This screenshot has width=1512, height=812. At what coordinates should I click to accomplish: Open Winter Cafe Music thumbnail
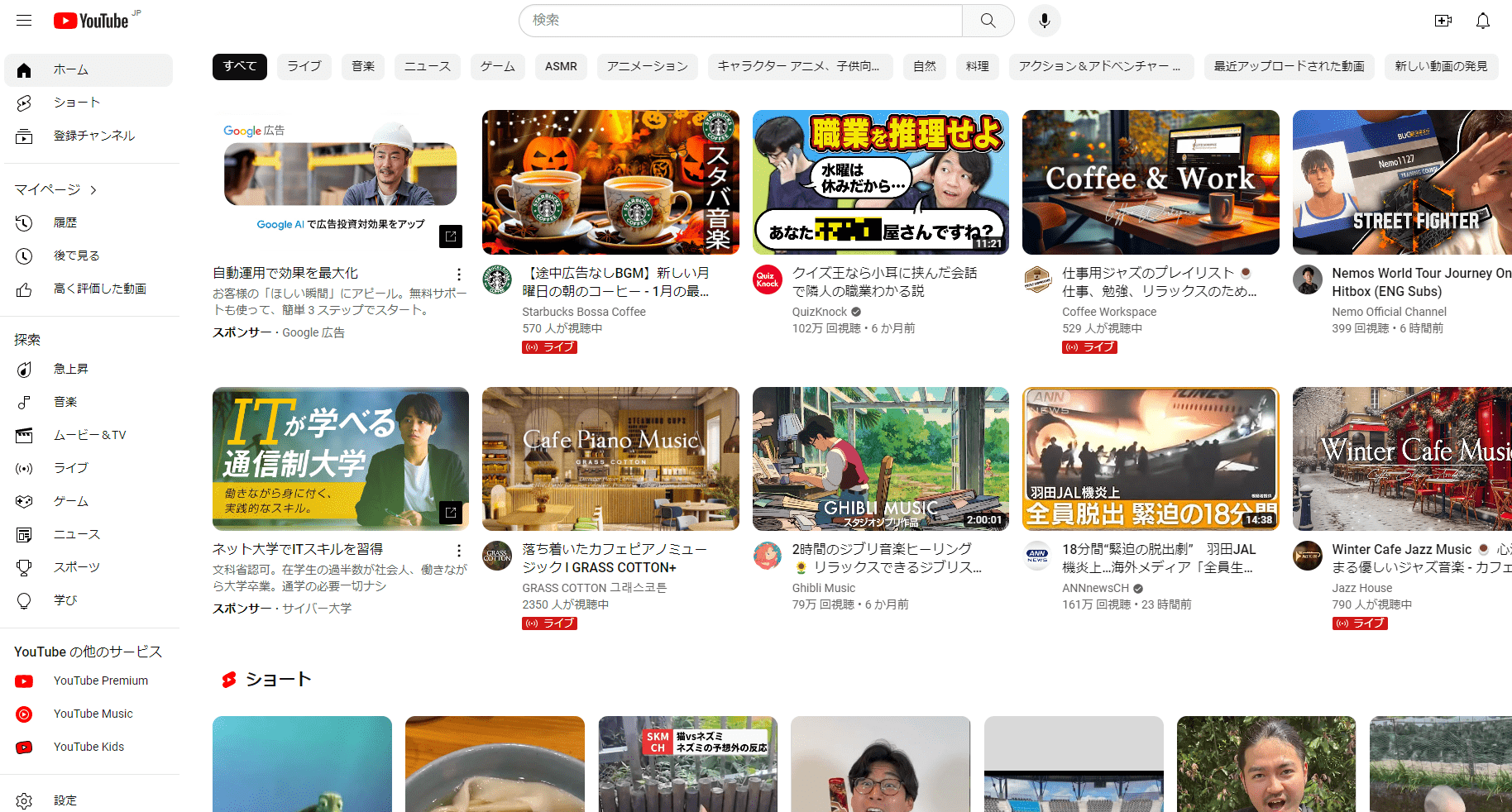(x=1402, y=459)
